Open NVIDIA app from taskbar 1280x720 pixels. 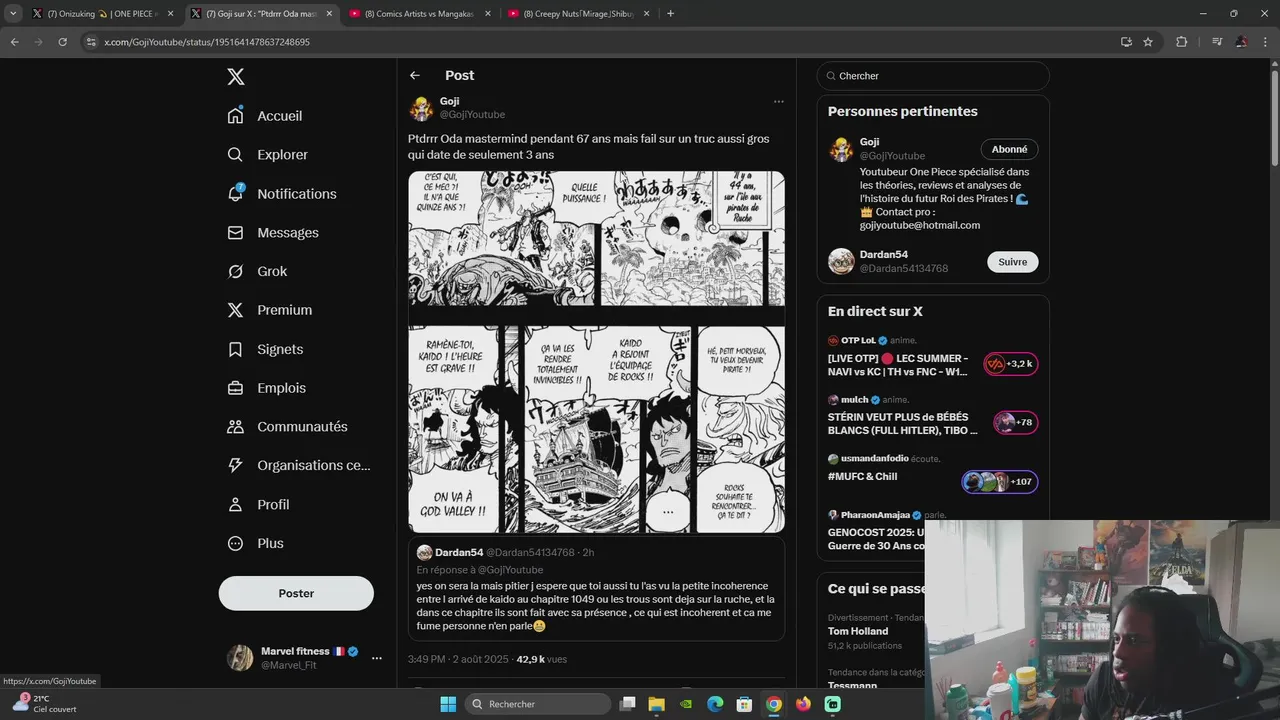686,704
